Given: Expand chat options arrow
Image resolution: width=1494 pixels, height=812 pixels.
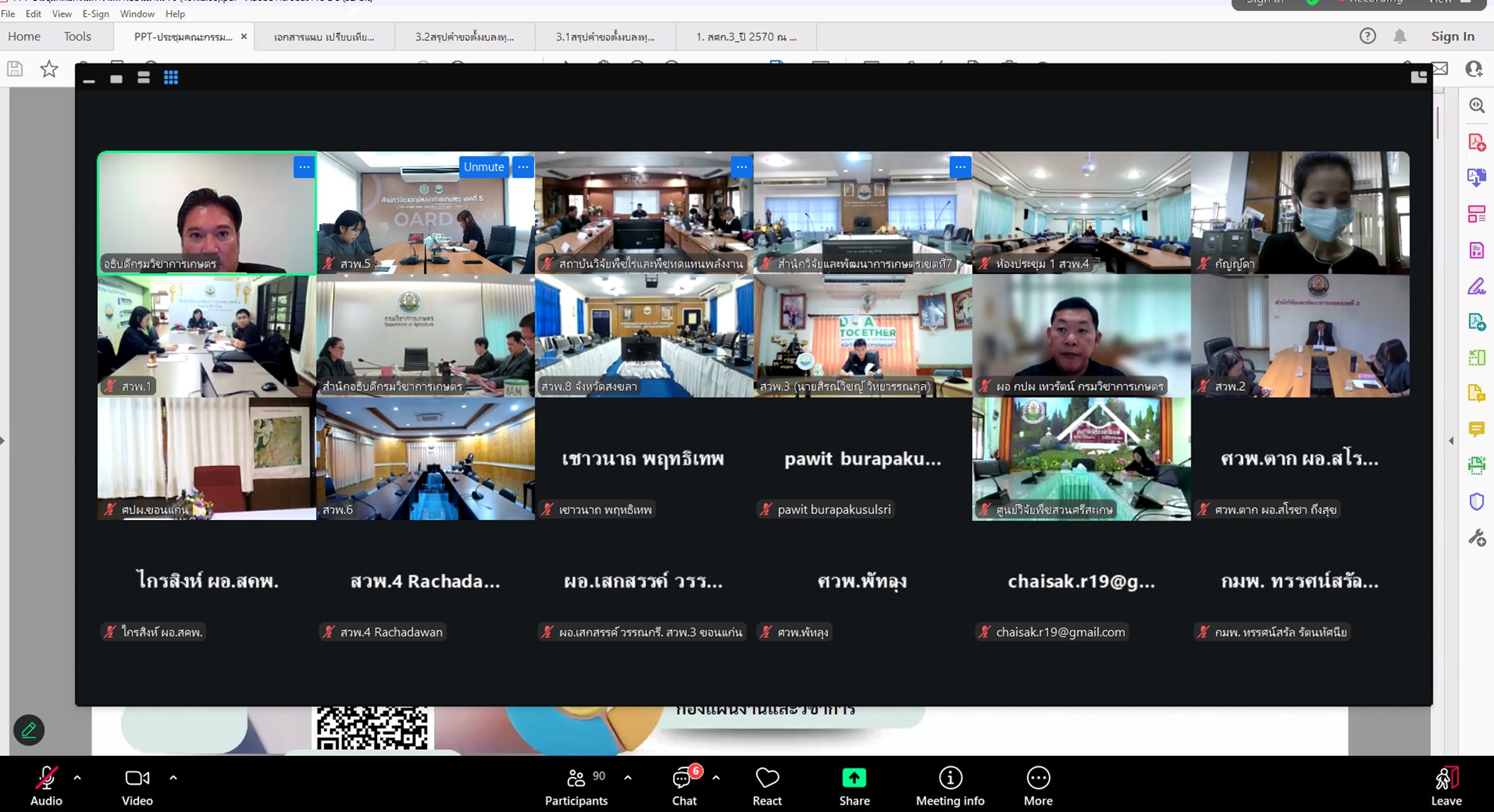Looking at the screenshot, I should [x=716, y=778].
